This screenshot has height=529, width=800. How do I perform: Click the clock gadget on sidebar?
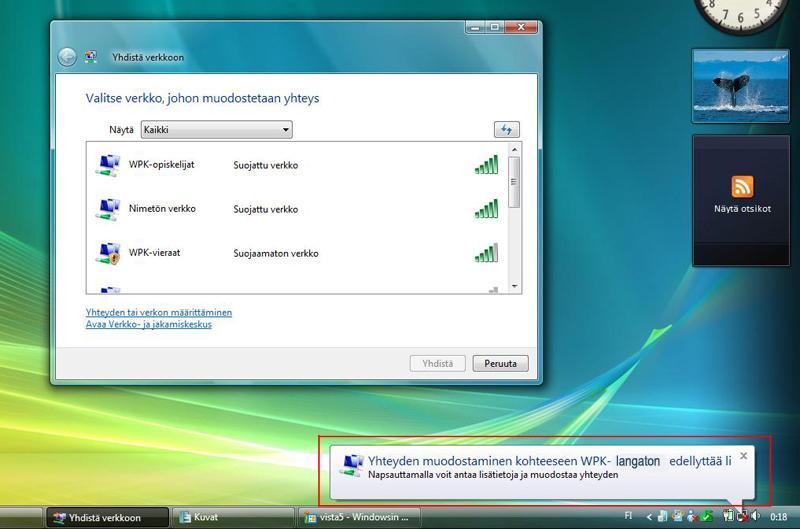(741, 15)
